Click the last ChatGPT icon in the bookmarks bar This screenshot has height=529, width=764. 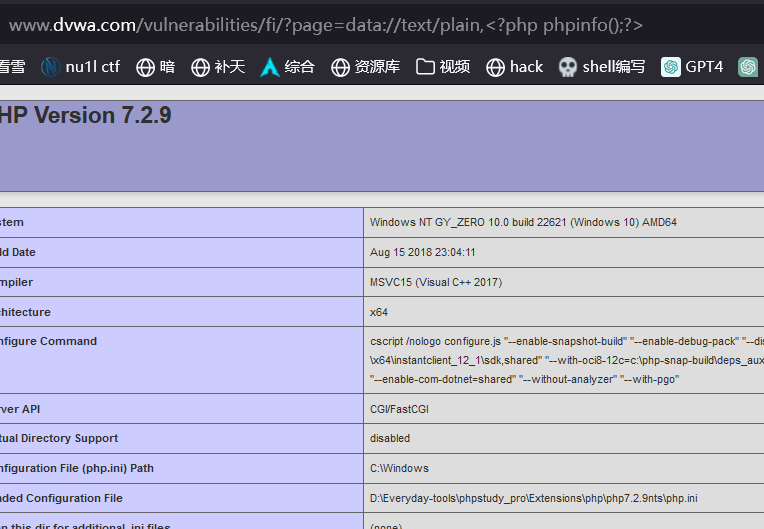click(x=748, y=67)
